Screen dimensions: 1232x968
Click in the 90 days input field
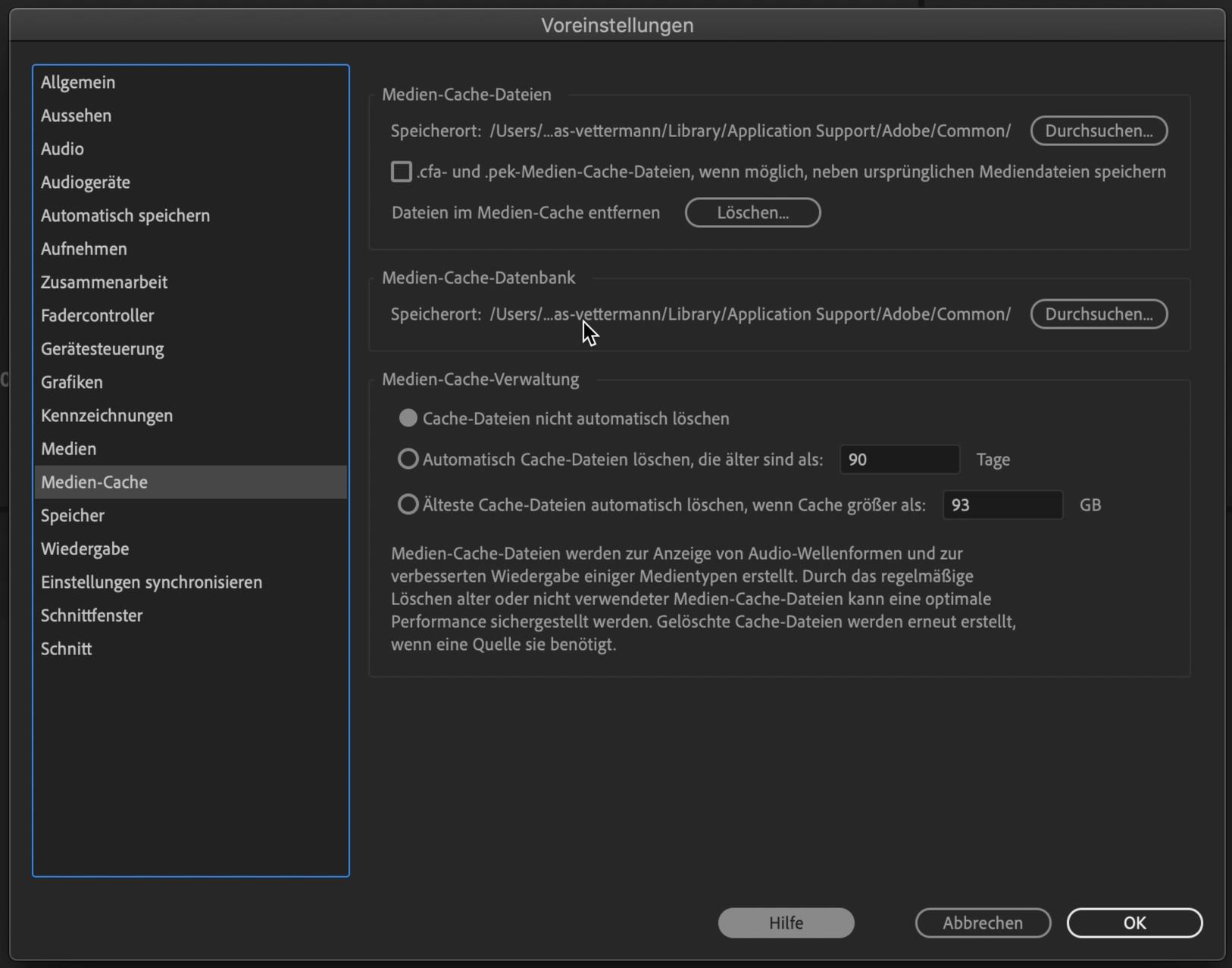(899, 459)
